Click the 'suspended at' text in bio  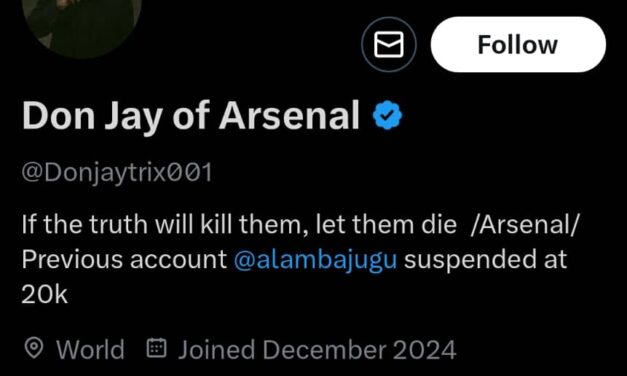coord(485,260)
